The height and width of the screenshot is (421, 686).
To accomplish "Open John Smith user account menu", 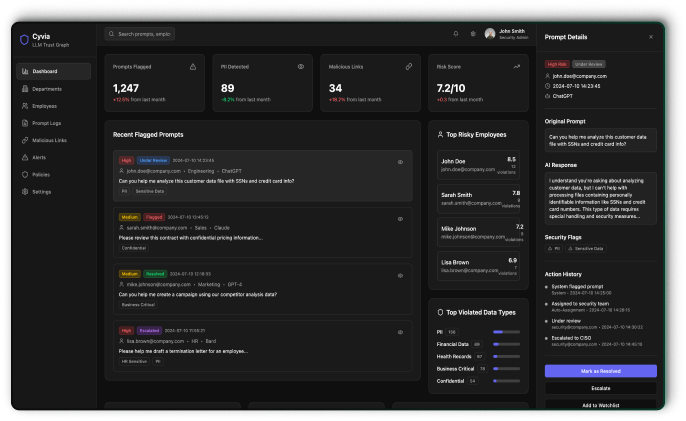I will tap(510, 34).
